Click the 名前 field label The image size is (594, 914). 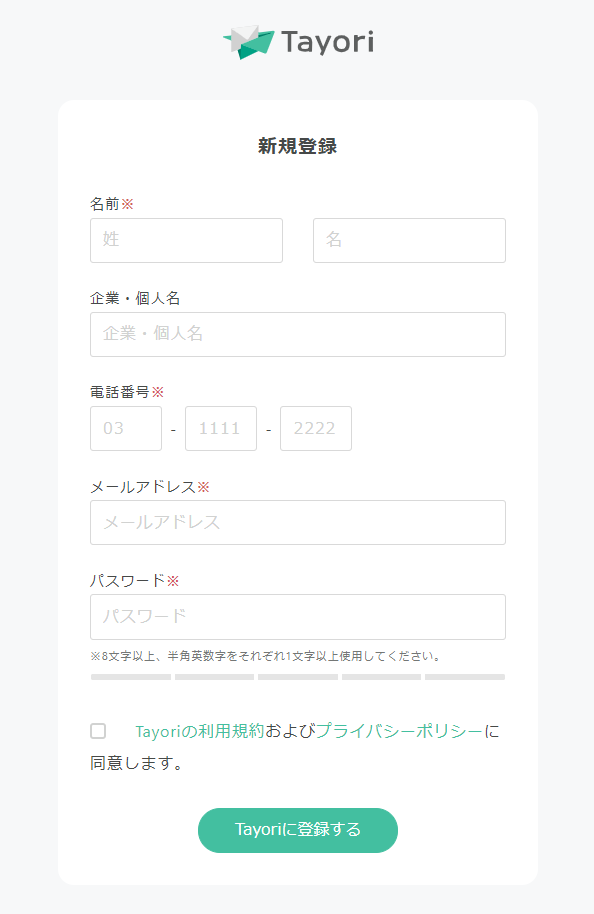click(x=105, y=204)
